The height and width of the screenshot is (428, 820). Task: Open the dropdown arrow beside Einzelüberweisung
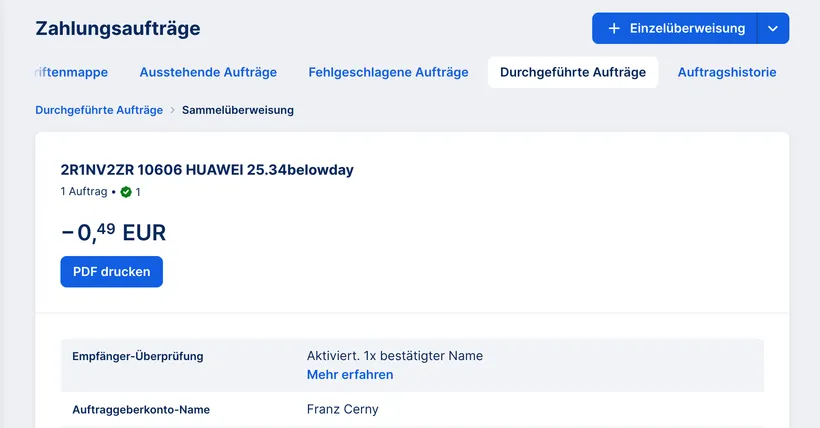(773, 28)
